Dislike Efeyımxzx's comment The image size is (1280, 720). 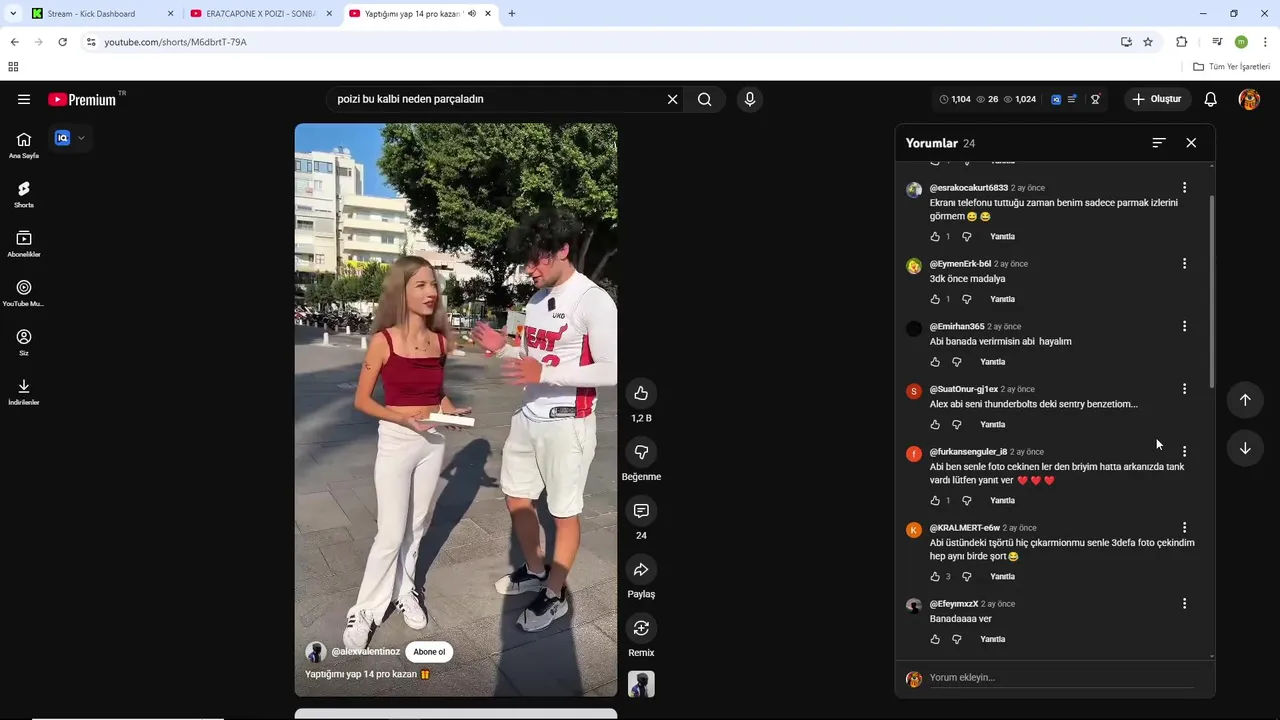pos(957,639)
